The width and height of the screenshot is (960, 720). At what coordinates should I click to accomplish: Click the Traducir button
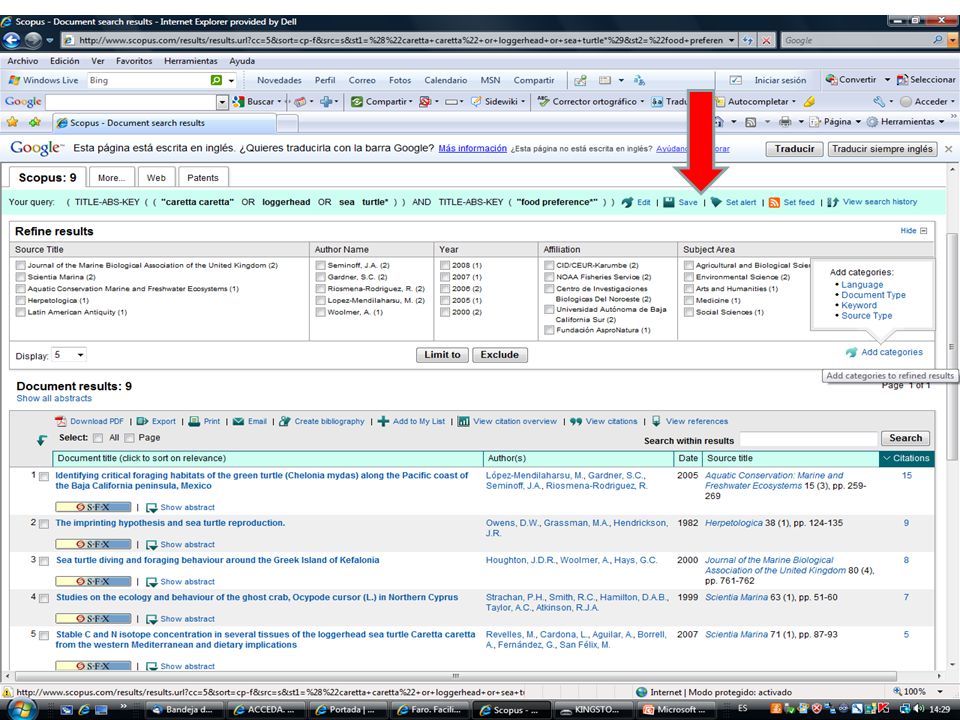tap(795, 149)
